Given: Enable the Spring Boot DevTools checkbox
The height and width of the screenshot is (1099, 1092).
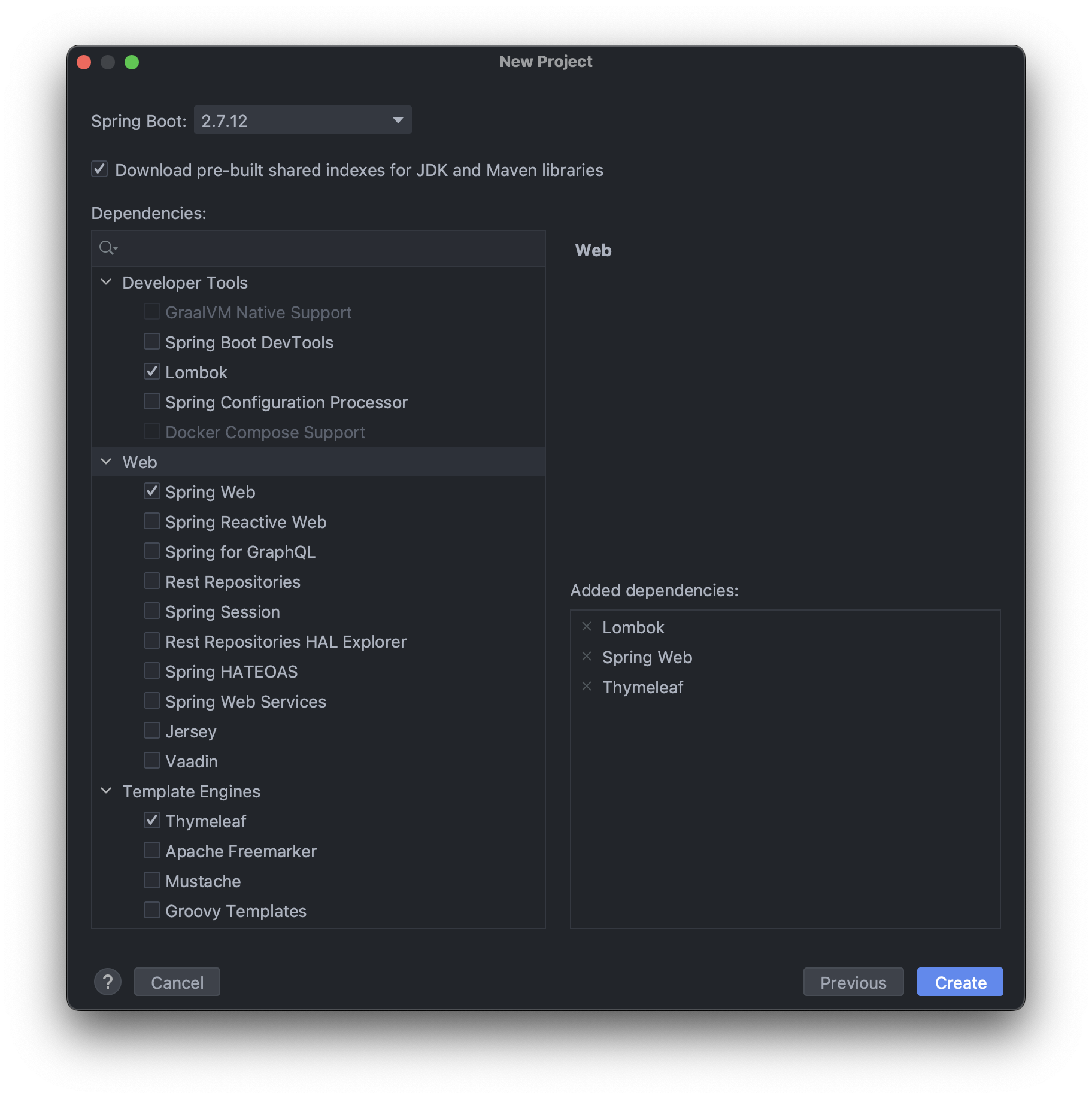Looking at the screenshot, I should point(152,342).
